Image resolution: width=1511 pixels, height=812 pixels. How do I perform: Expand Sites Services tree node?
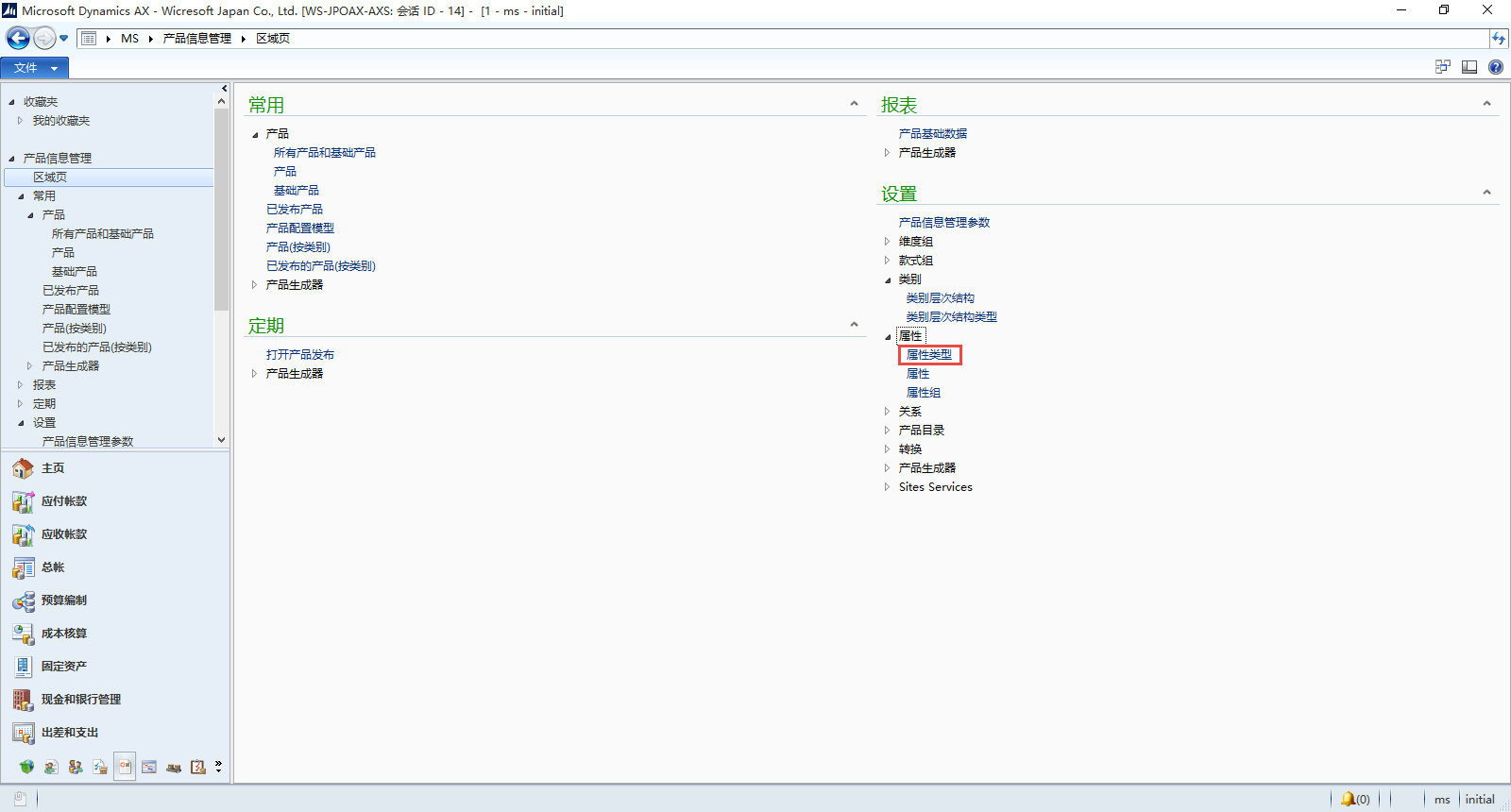pos(887,487)
